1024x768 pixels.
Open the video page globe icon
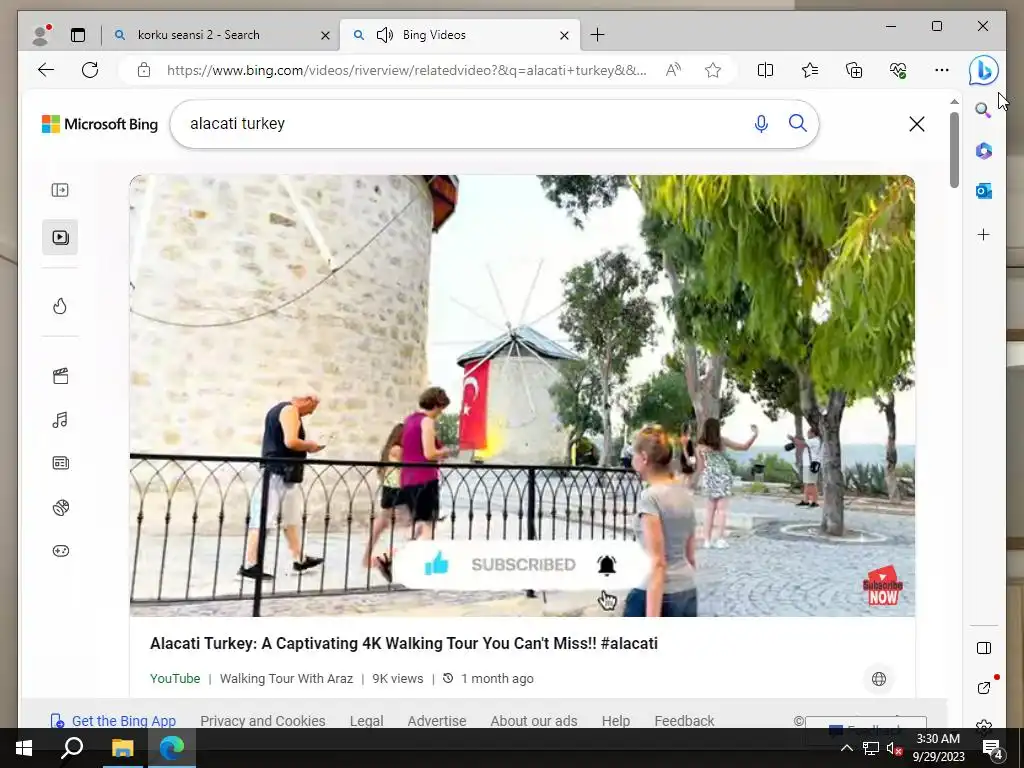click(879, 679)
